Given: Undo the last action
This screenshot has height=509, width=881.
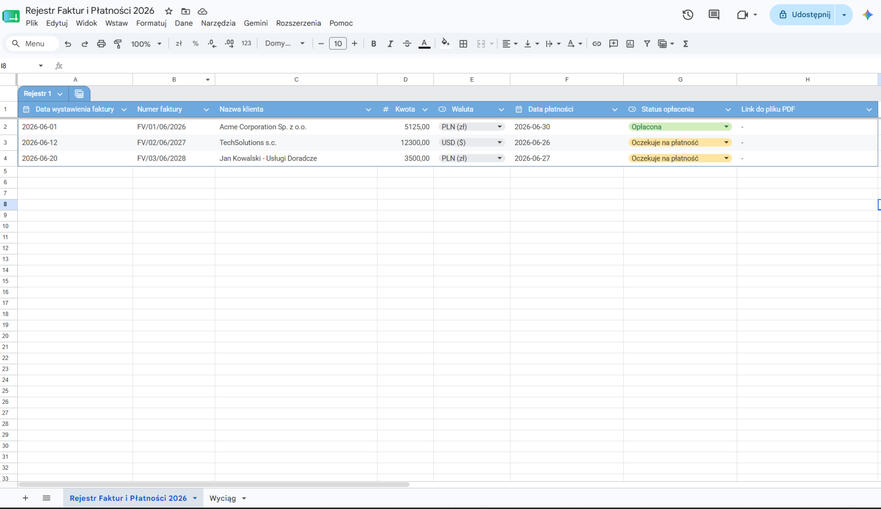Looking at the screenshot, I should coord(68,44).
